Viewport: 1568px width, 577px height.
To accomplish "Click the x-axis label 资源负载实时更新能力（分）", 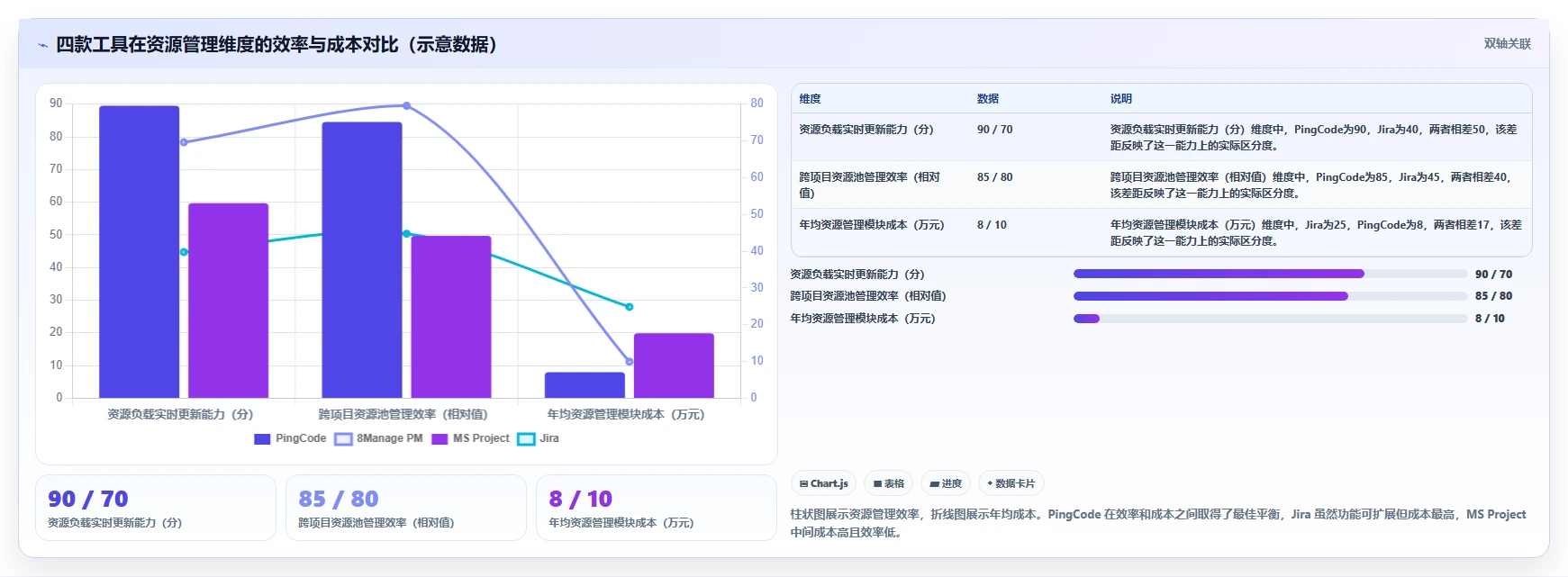I will coord(180,414).
